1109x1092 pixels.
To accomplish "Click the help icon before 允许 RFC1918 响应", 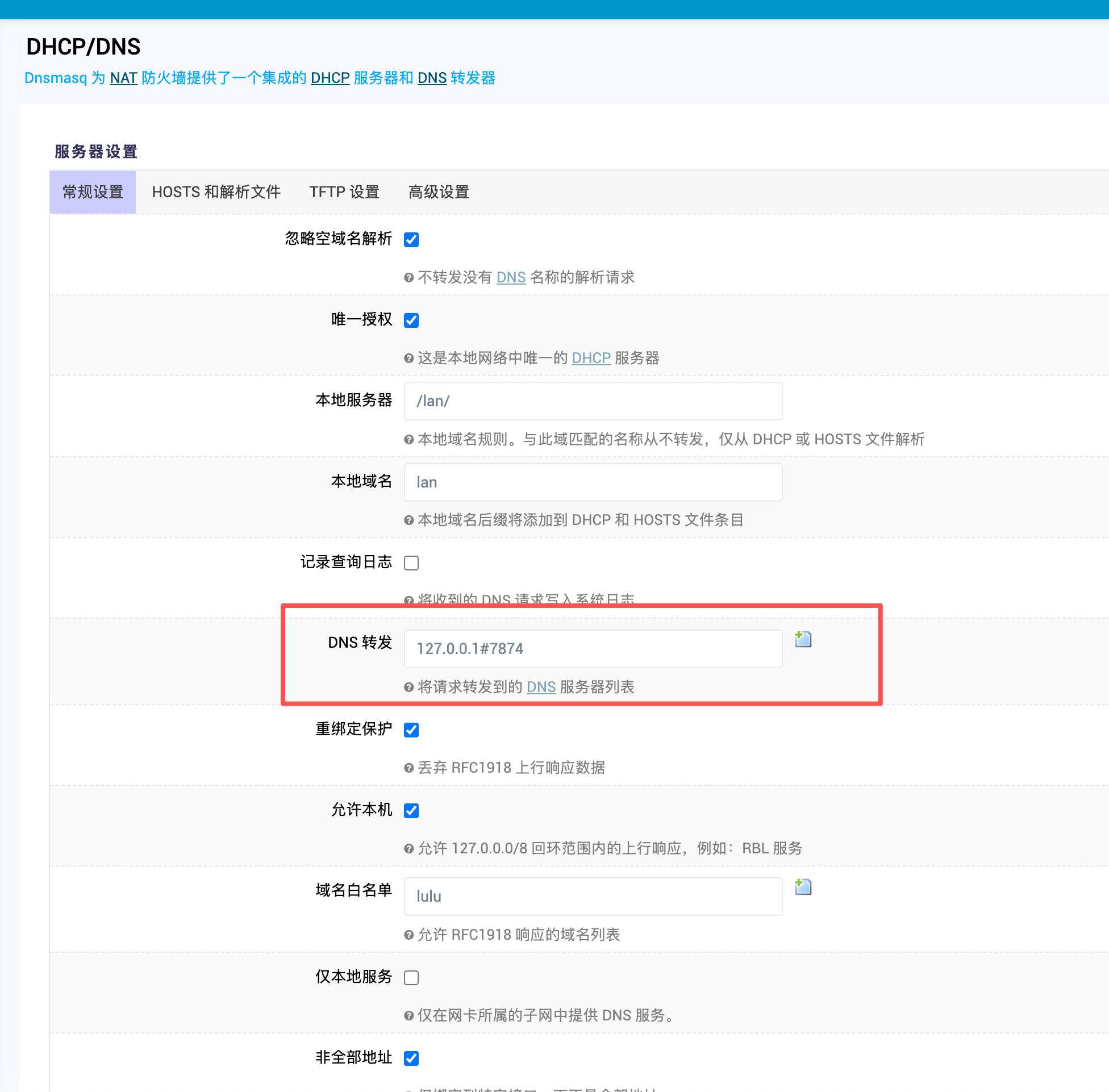I will coord(409,935).
